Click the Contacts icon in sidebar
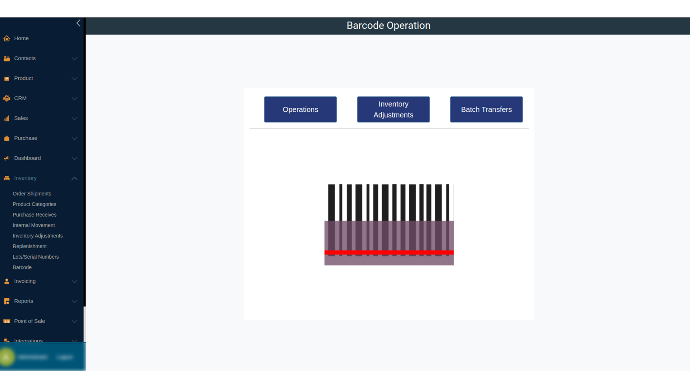690x388 pixels. (7, 59)
